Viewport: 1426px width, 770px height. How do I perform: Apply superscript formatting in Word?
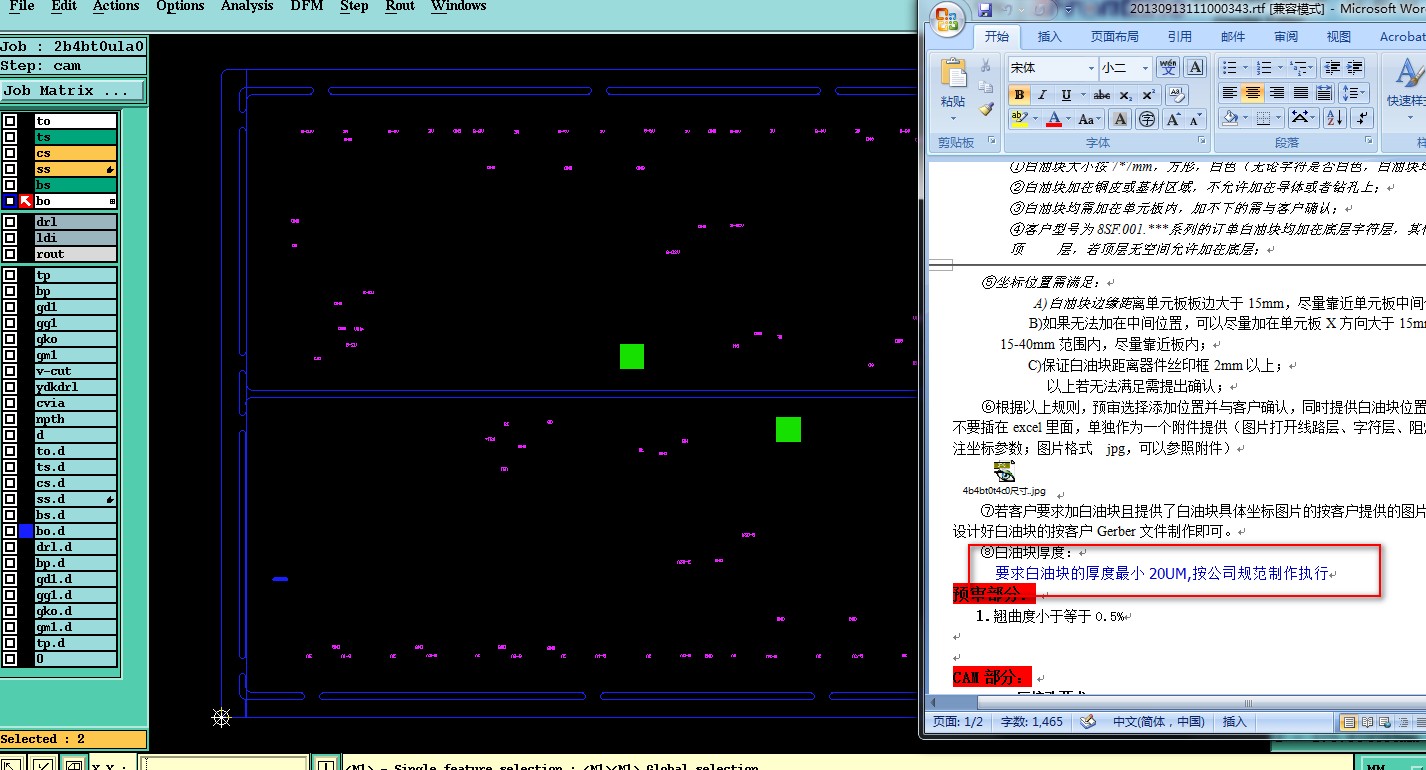(x=1148, y=95)
